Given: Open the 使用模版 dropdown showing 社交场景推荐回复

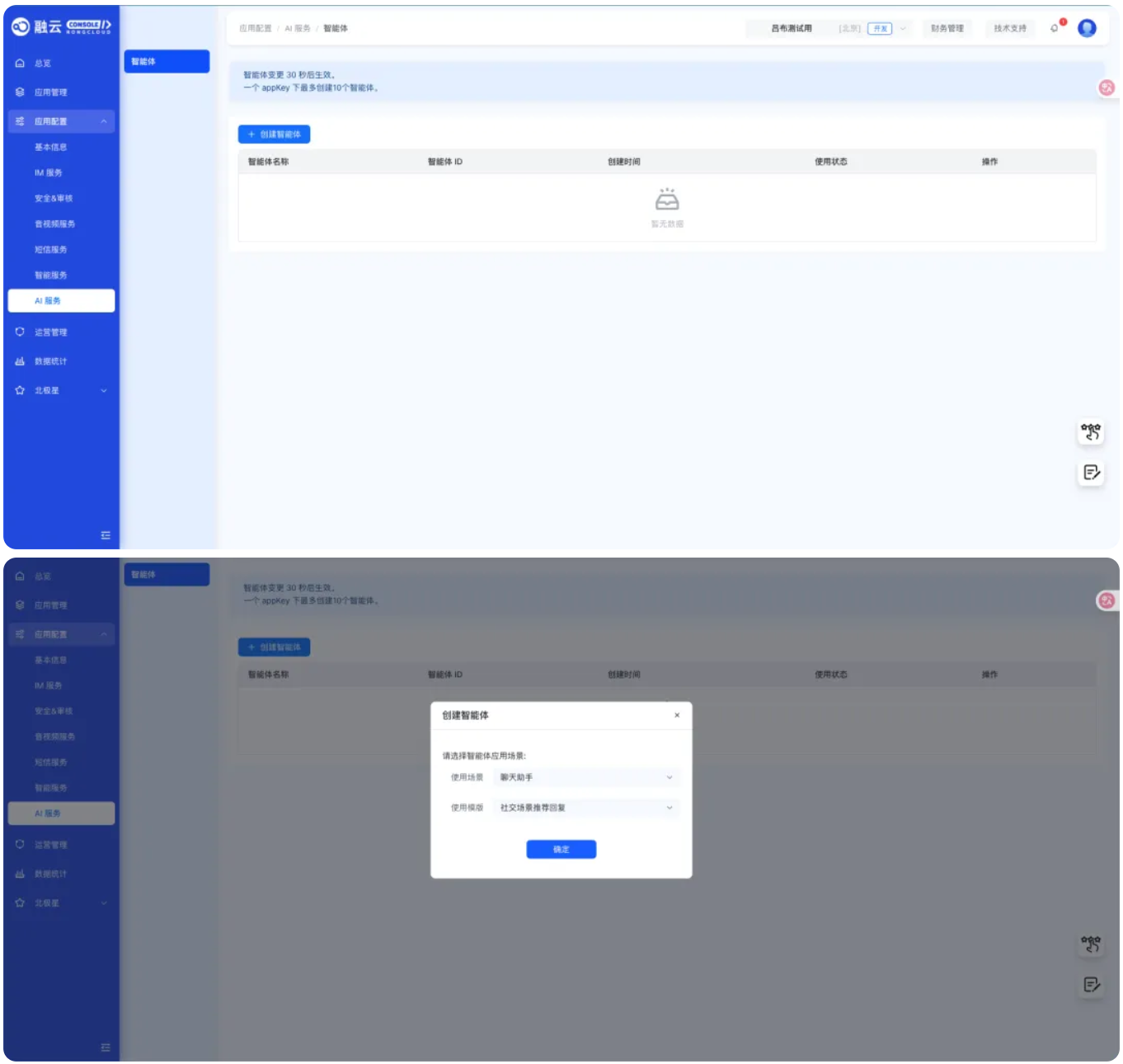Looking at the screenshot, I should tap(586, 807).
